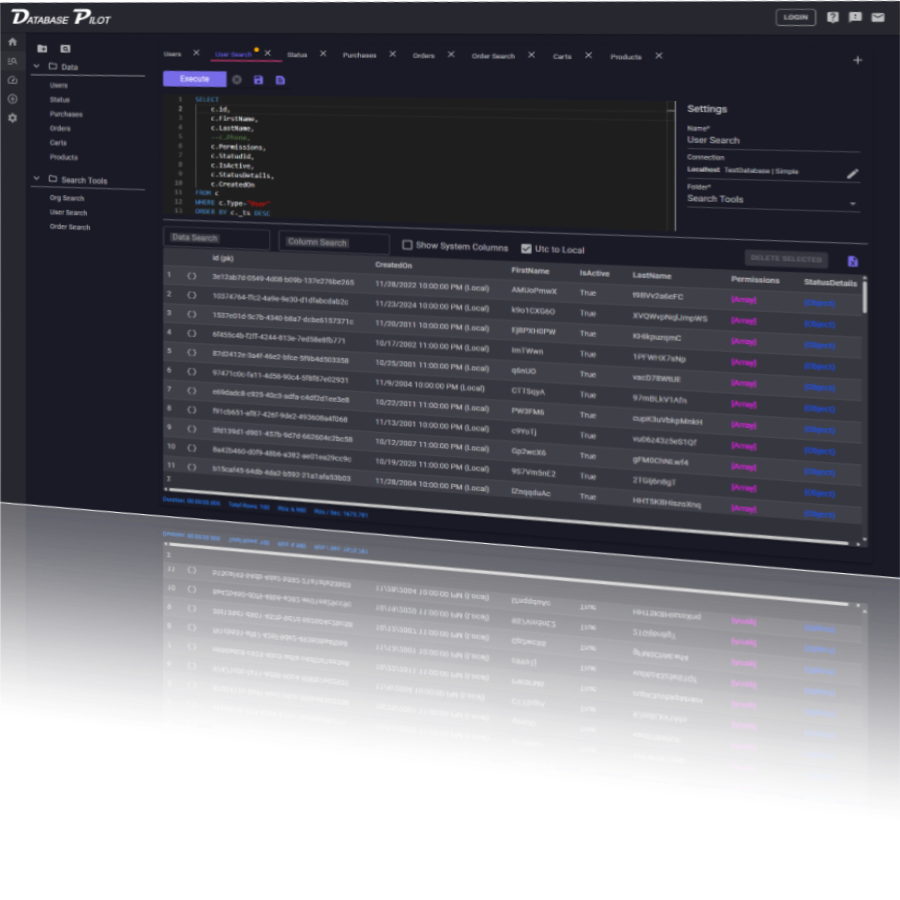Collapse the Data folder chevron
Image resolution: width=900 pixels, height=900 pixels.
click(x=37, y=67)
